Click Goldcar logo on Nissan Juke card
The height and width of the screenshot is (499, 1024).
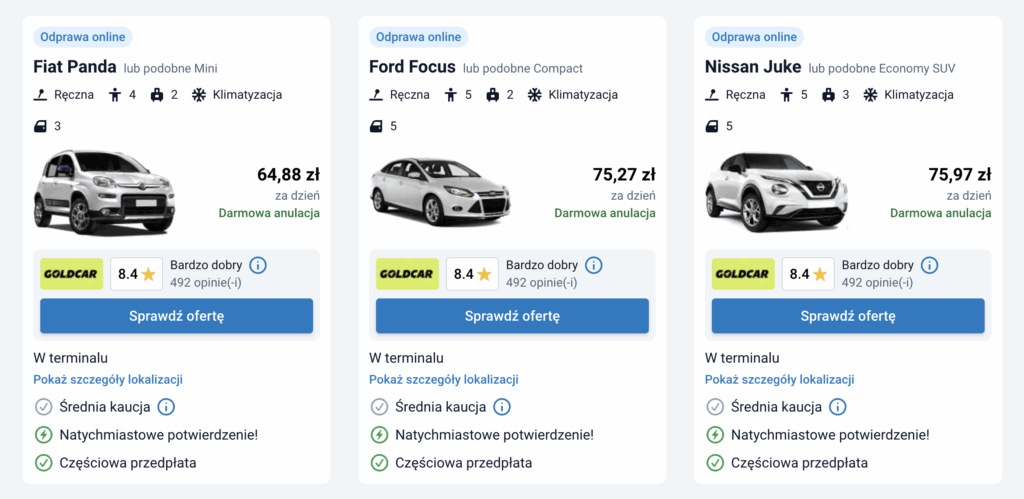tap(743, 274)
